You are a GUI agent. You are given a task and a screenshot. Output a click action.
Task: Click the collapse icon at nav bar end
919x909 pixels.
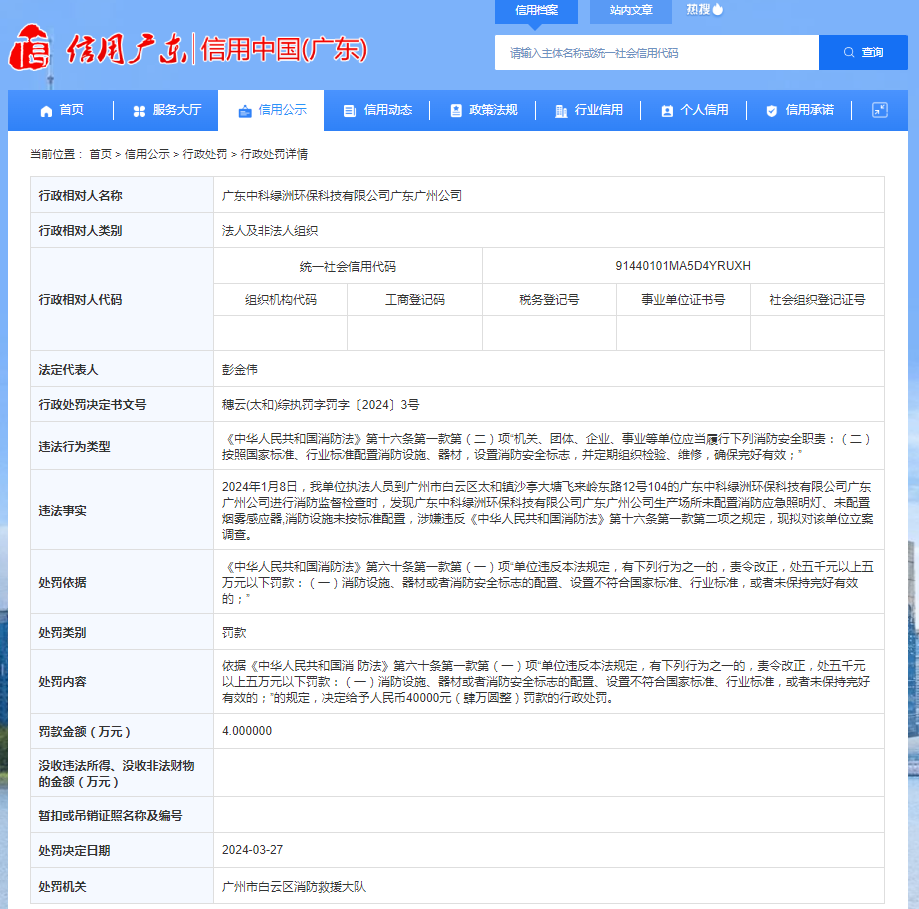pos(880,110)
